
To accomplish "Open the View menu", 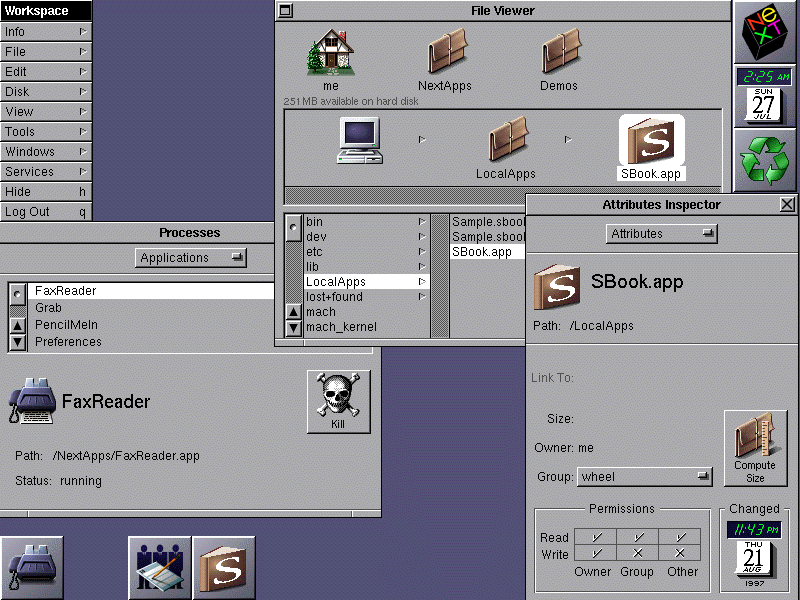I will (x=46, y=111).
